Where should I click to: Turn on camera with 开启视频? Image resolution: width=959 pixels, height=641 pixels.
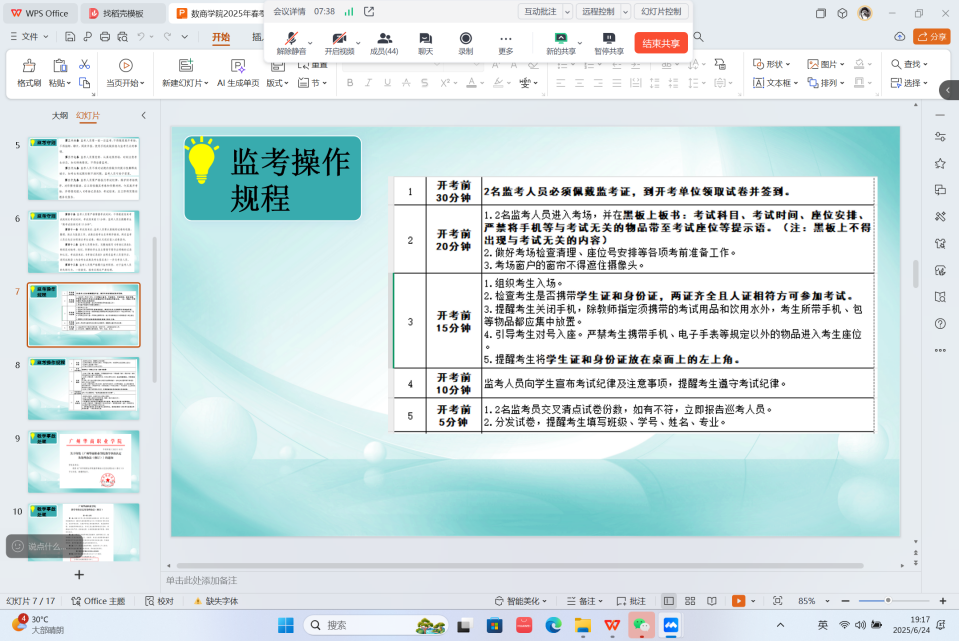pyautogui.click(x=339, y=38)
